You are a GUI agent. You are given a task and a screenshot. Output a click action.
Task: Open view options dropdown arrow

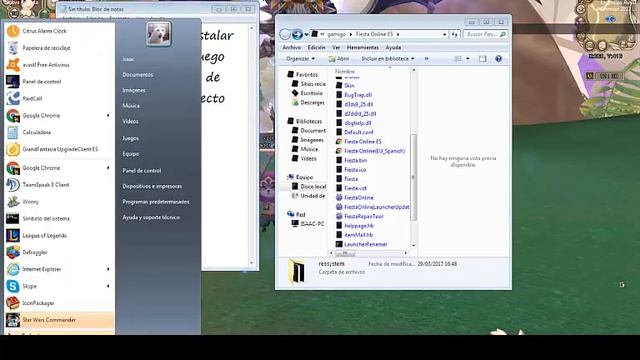point(468,59)
